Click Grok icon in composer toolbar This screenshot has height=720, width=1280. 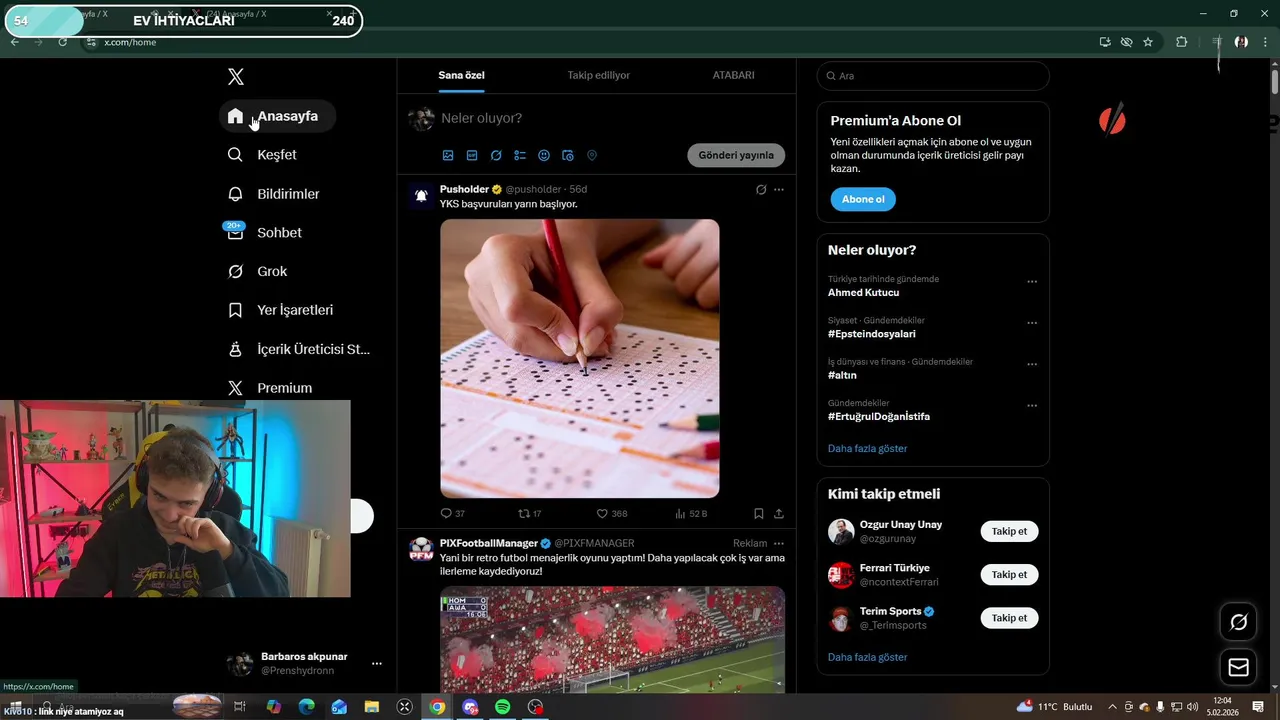496,156
